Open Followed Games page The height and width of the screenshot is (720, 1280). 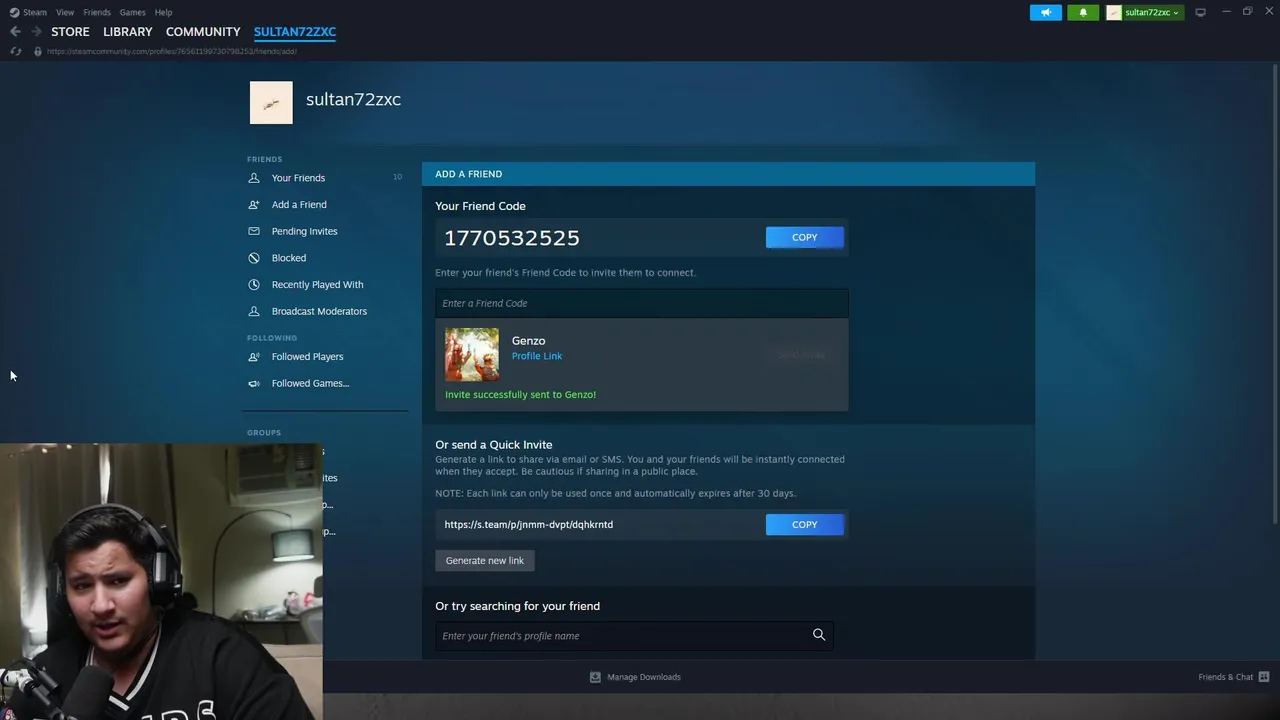[310, 383]
